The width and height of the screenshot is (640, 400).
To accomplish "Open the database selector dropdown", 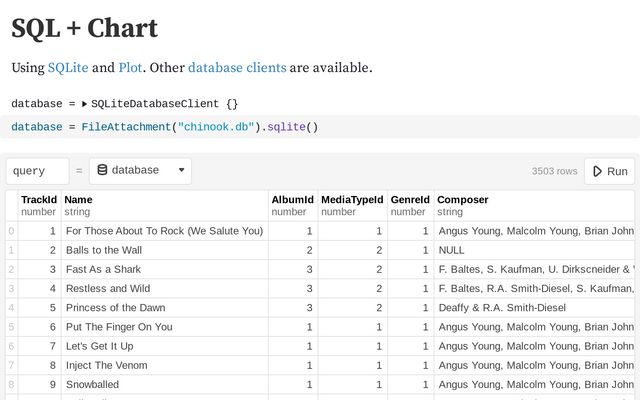I will [140, 170].
